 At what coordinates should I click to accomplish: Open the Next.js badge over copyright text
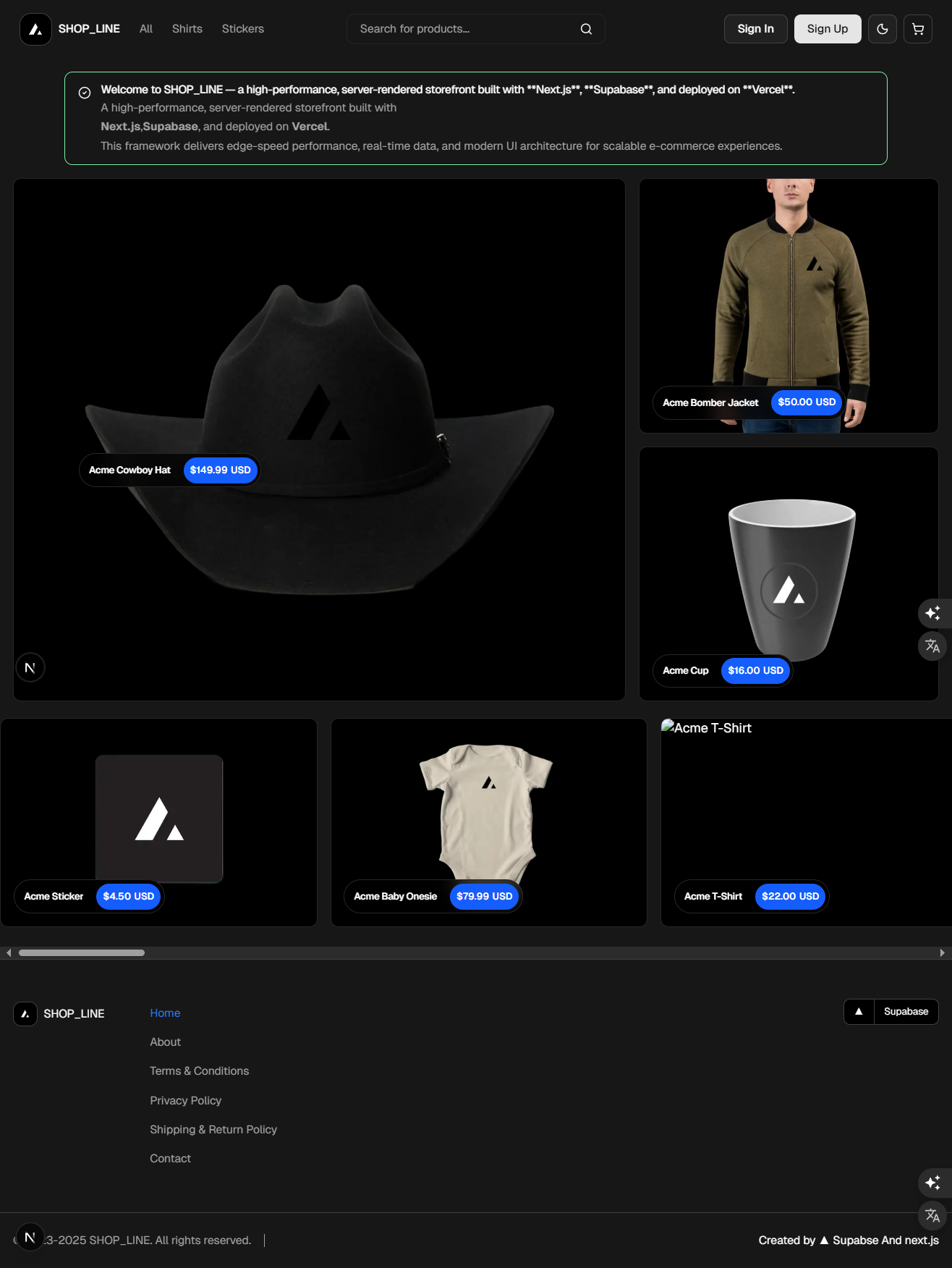30,1237
